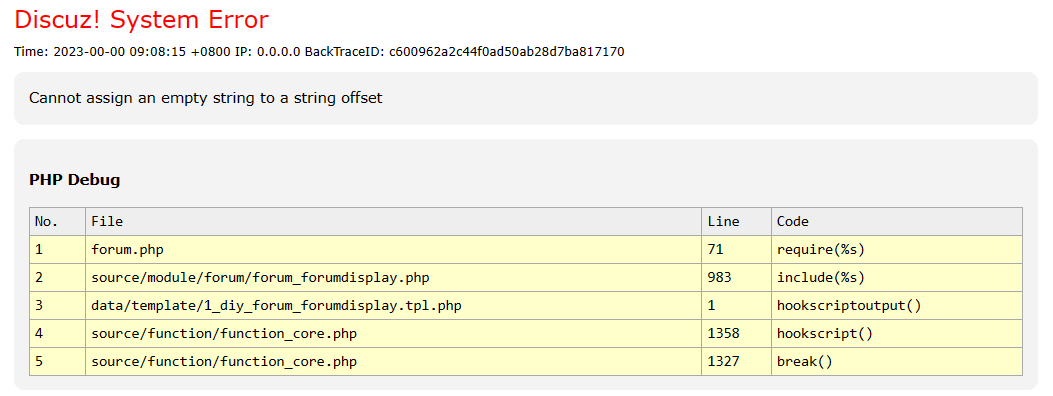Click the line value 1 in row 3

coord(737,306)
